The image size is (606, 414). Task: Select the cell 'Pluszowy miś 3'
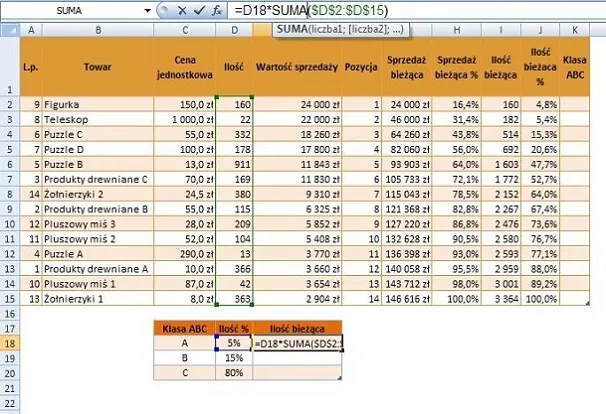(x=98, y=224)
